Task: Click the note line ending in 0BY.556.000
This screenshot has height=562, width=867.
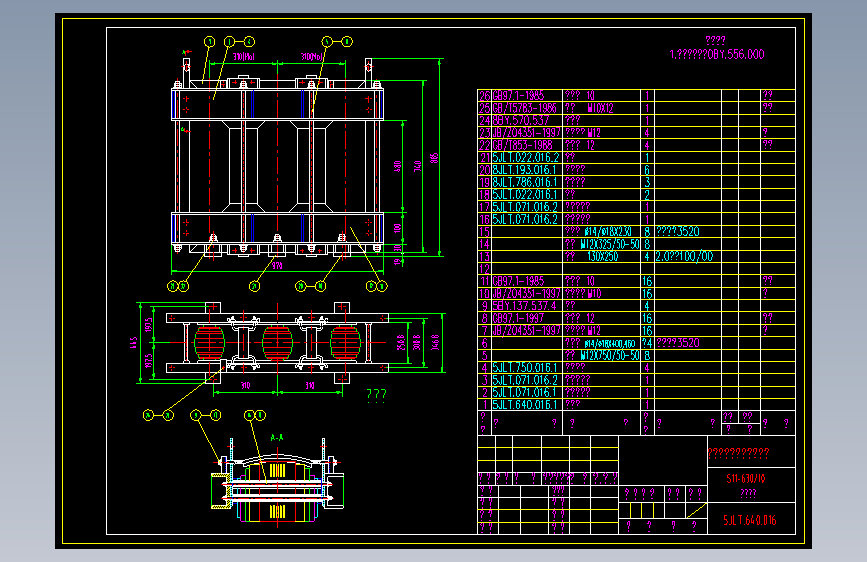Action: pyautogui.click(x=717, y=54)
